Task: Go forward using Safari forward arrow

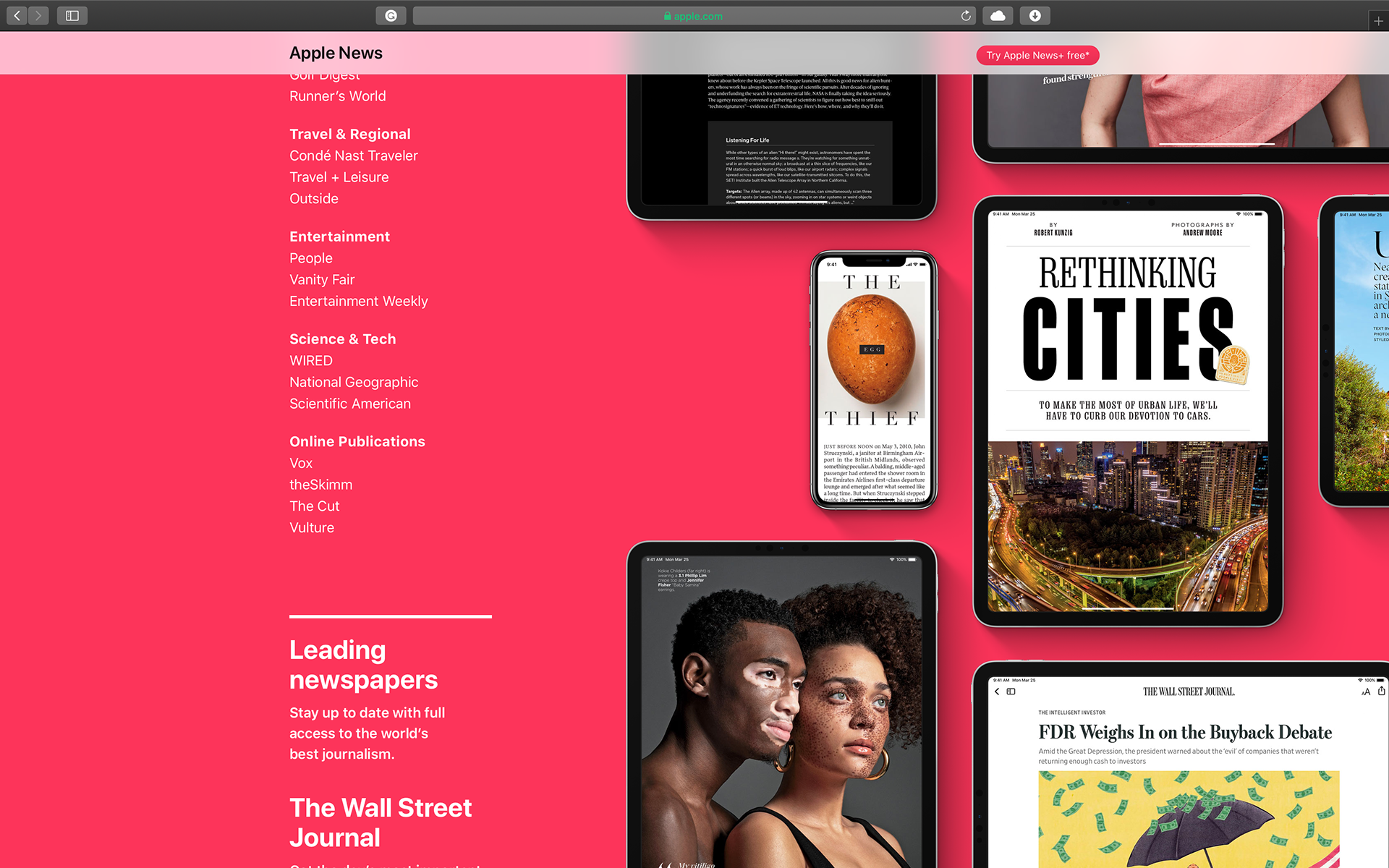Action: 38,15
